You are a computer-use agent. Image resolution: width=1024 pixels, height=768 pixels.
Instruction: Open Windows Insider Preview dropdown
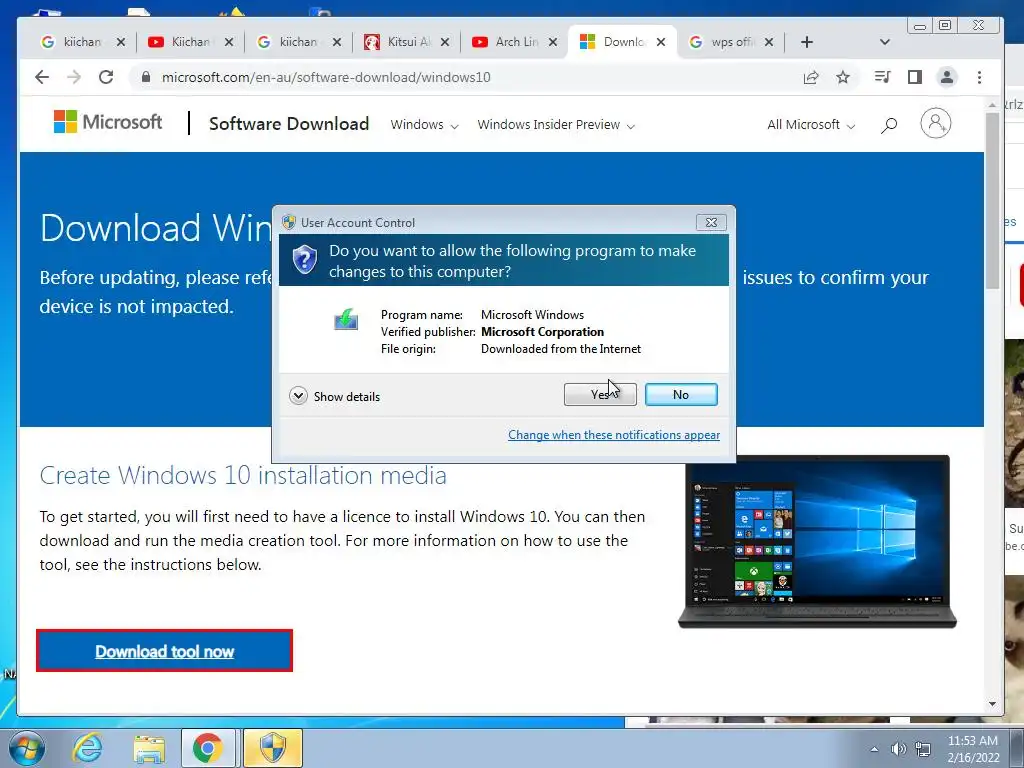tap(556, 125)
